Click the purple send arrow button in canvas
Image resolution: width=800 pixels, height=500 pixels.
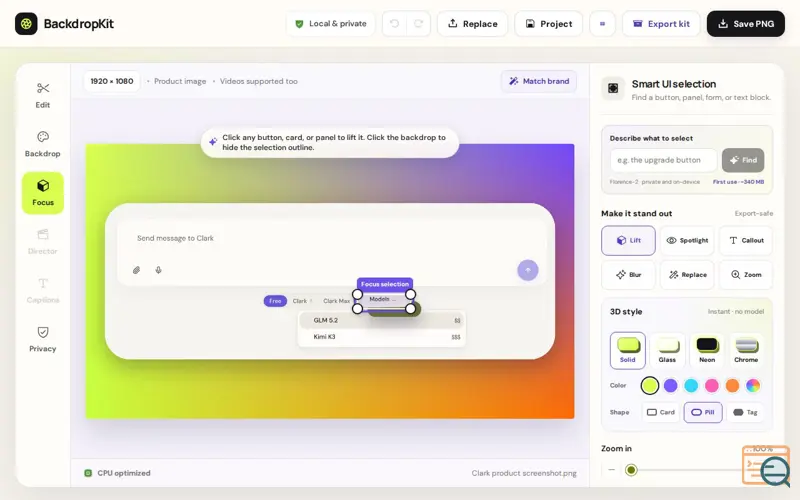[x=528, y=270]
